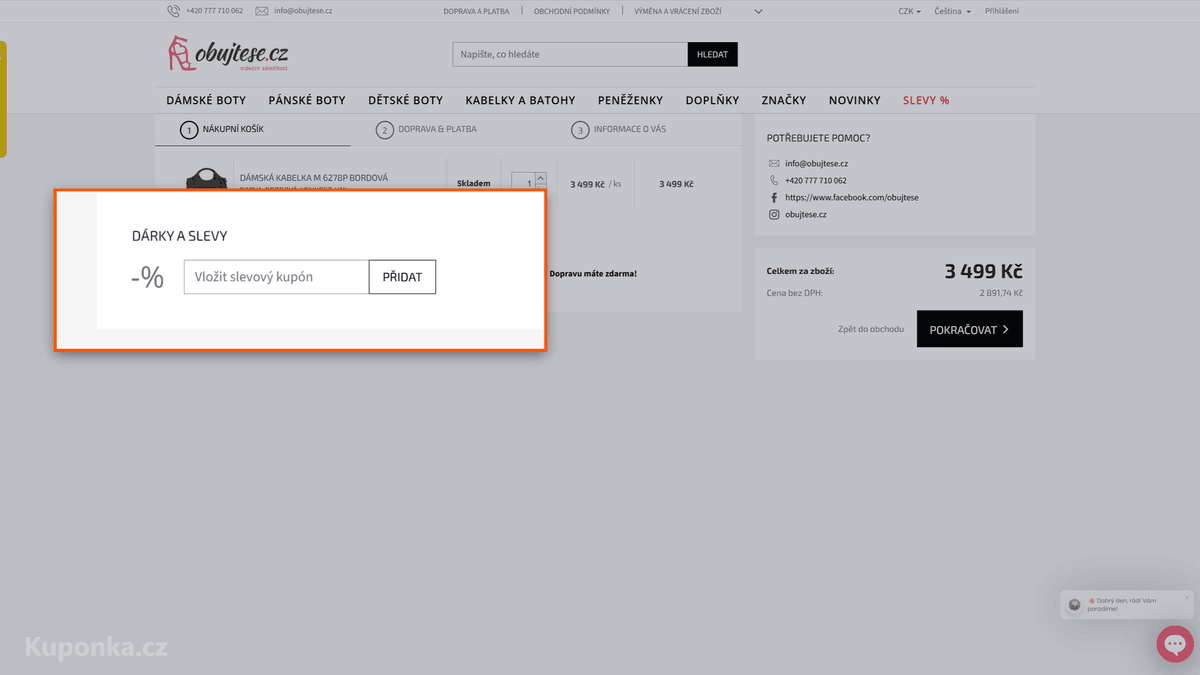This screenshot has width=1200, height=675.
Task: Click the Instagram icon beside obujtese.cz
Action: (x=774, y=214)
